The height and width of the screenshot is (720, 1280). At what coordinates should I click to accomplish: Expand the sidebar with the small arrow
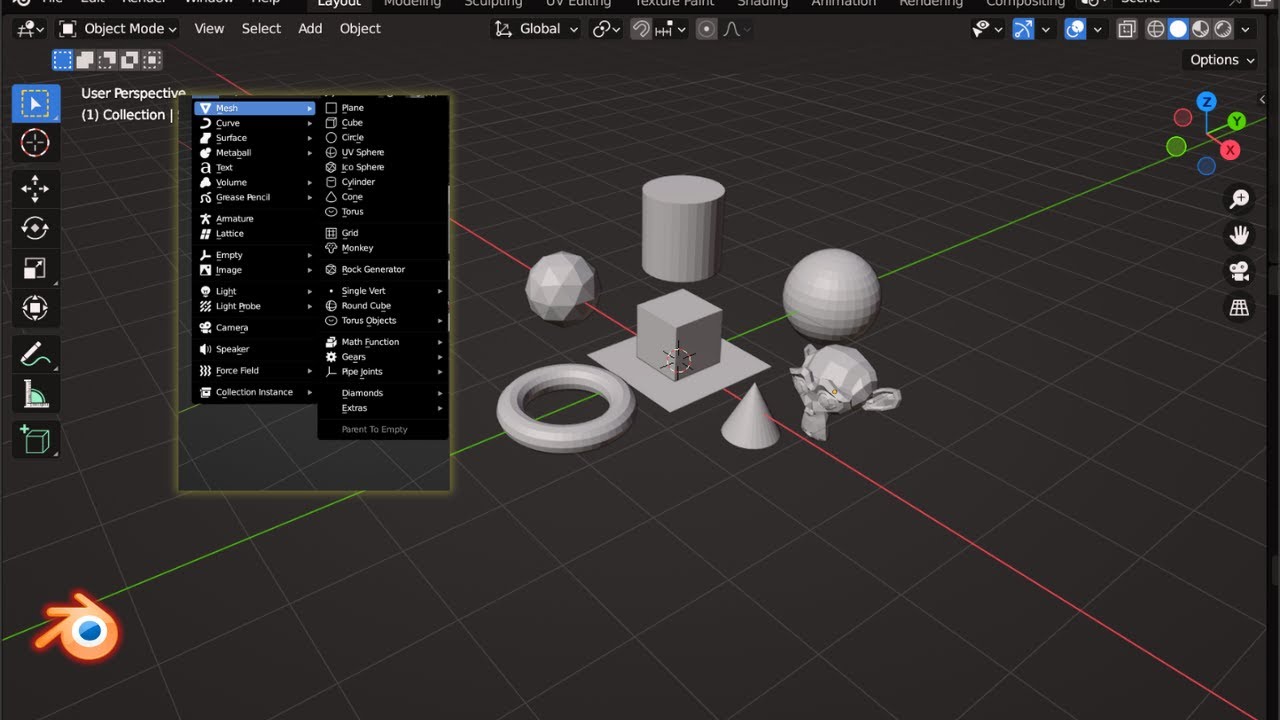pos(1263,100)
